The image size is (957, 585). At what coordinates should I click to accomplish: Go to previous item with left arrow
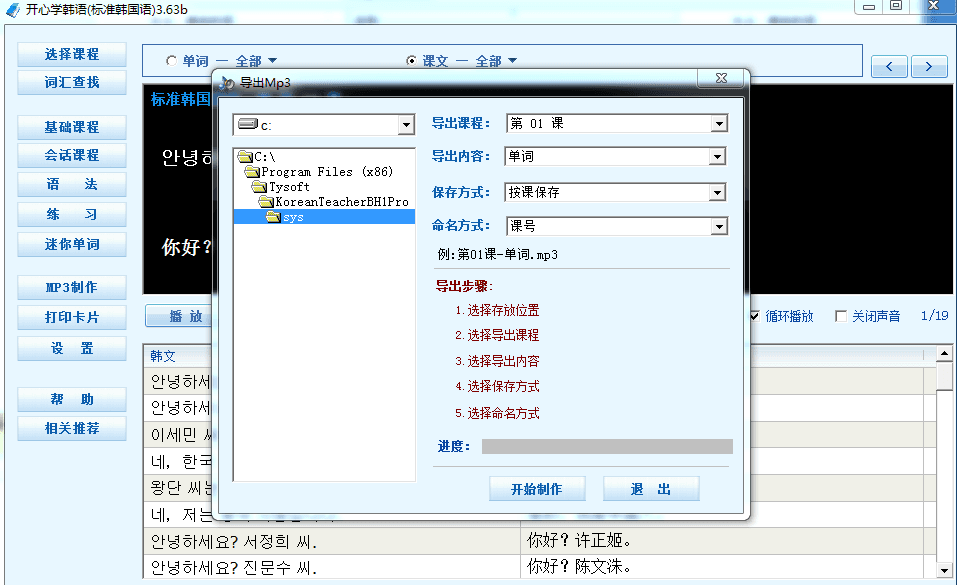(x=889, y=66)
